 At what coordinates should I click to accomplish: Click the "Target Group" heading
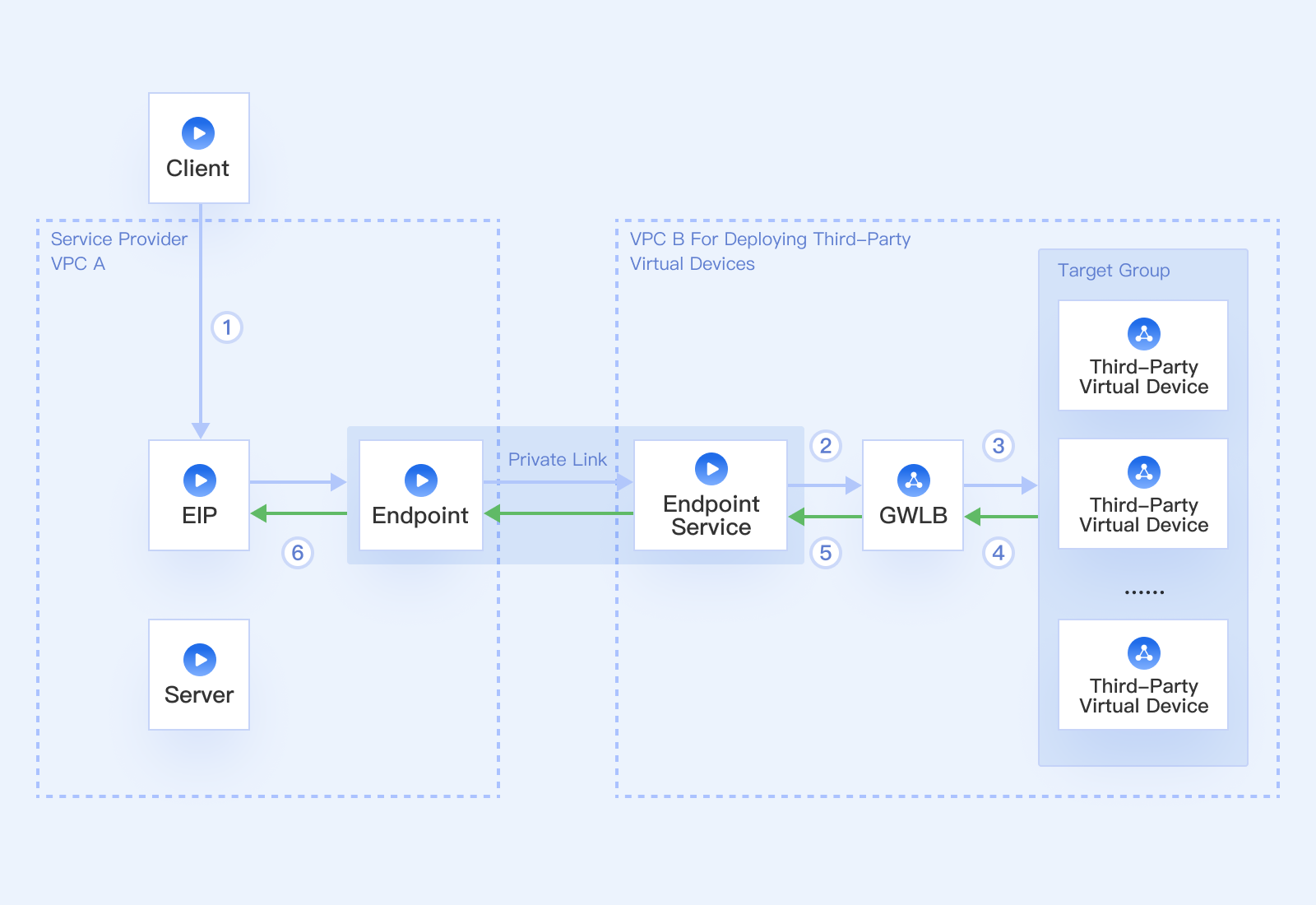point(1114,271)
